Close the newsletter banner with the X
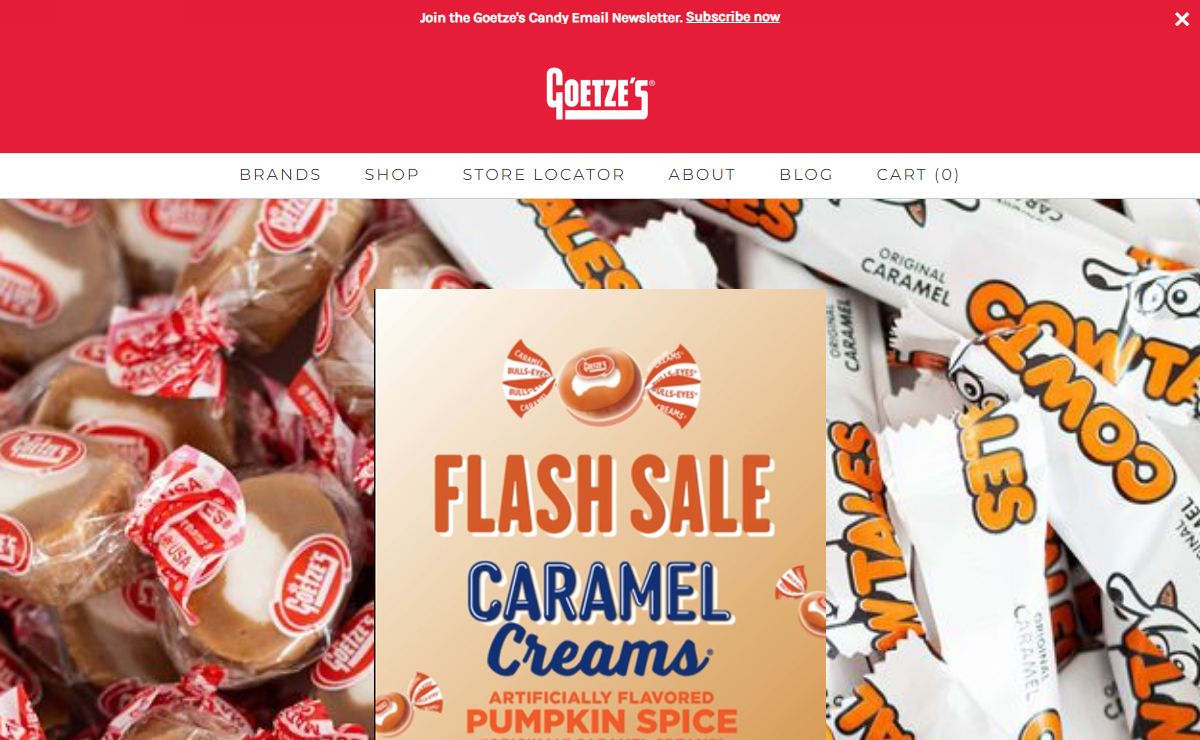1200x740 pixels. coord(1182,19)
